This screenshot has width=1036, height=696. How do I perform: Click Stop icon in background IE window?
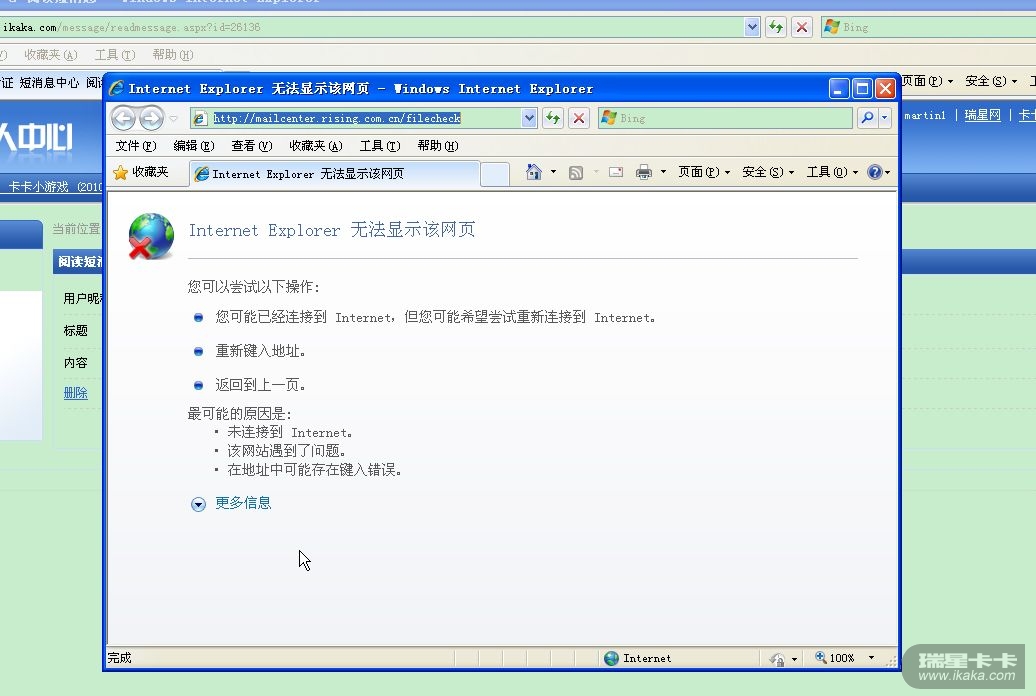[802, 27]
